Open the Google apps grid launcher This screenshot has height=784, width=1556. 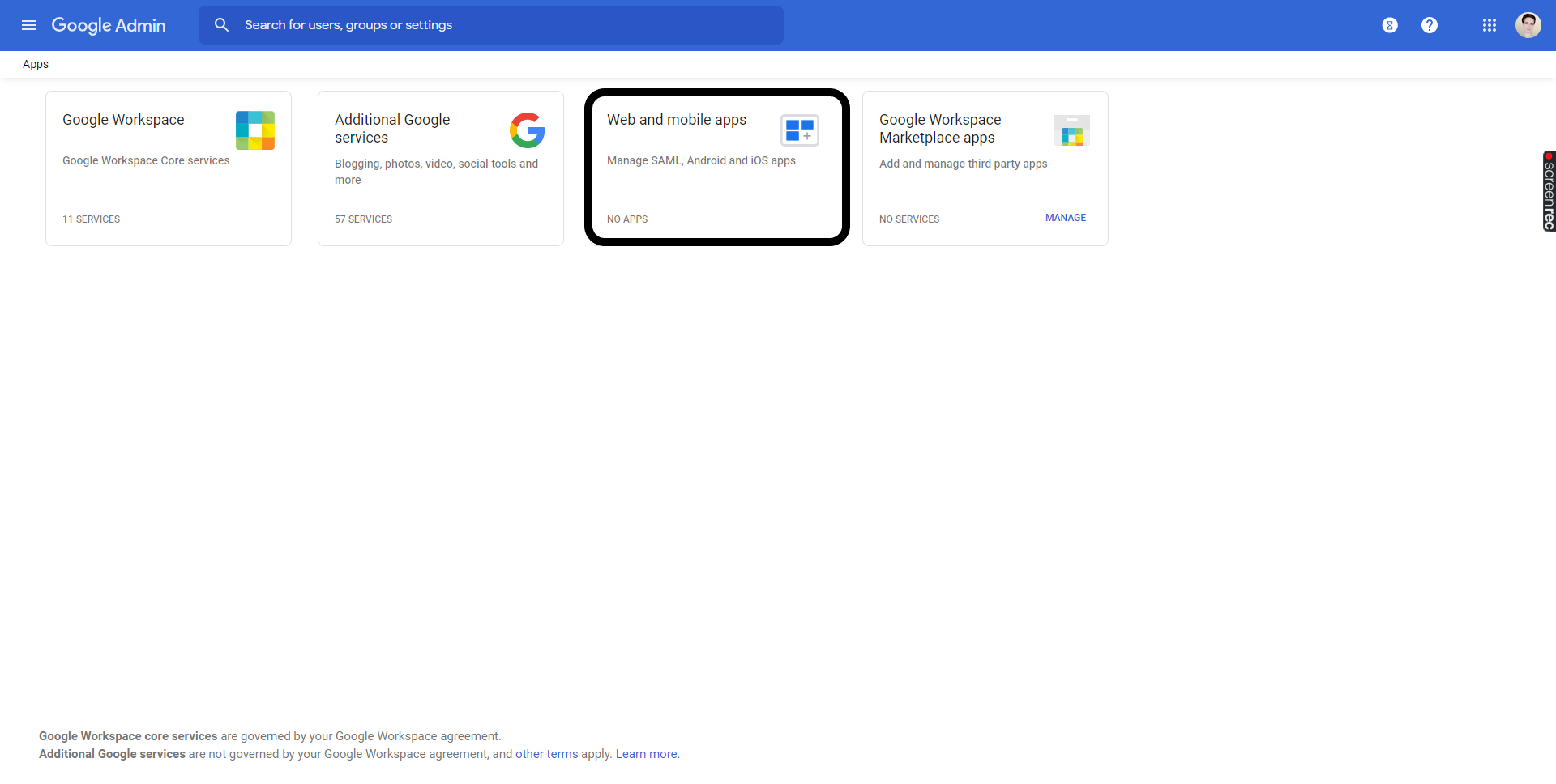point(1490,25)
